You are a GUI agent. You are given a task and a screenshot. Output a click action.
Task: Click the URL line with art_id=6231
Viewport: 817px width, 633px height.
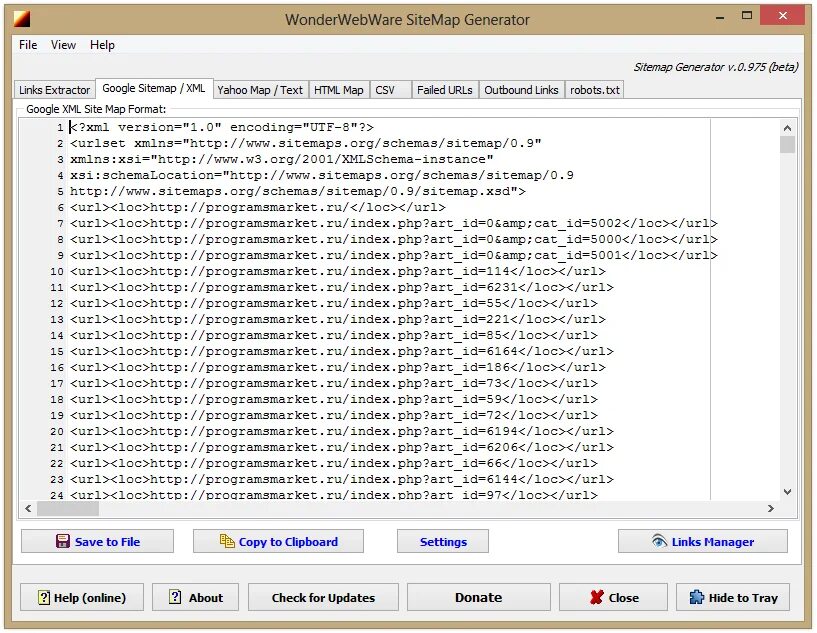pos(341,287)
